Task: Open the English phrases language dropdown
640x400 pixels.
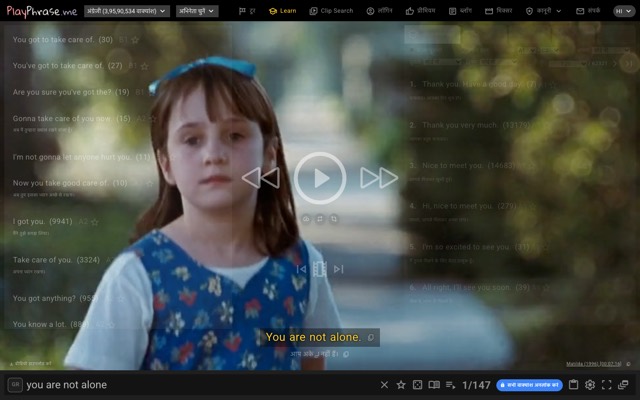Action: coord(127,11)
